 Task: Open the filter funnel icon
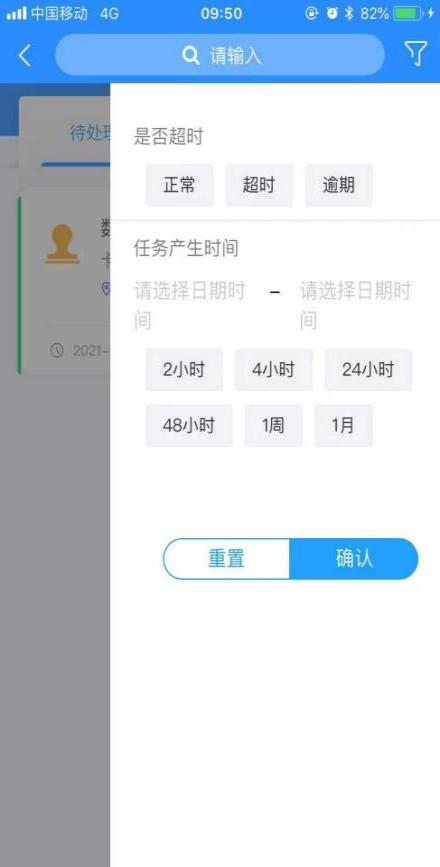point(416,54)
